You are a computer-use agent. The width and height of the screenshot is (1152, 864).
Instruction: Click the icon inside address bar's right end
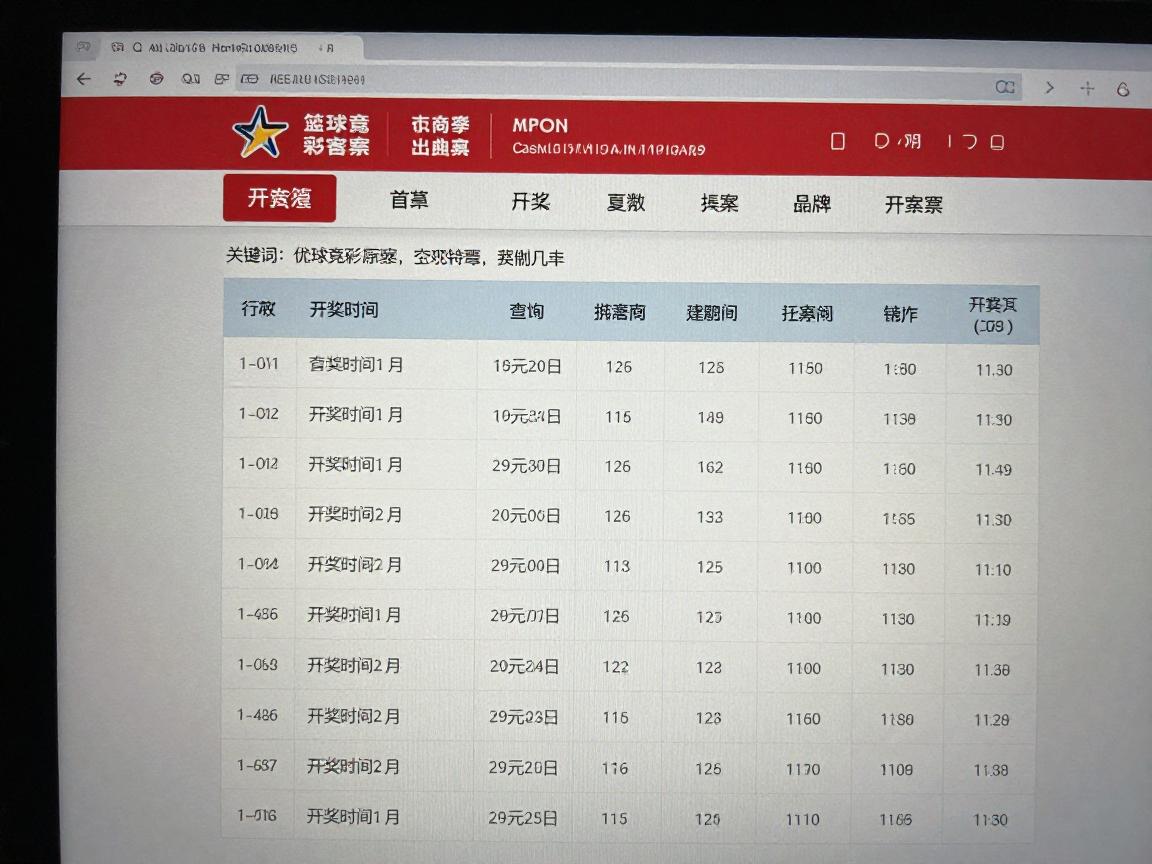pos(1005,87)
